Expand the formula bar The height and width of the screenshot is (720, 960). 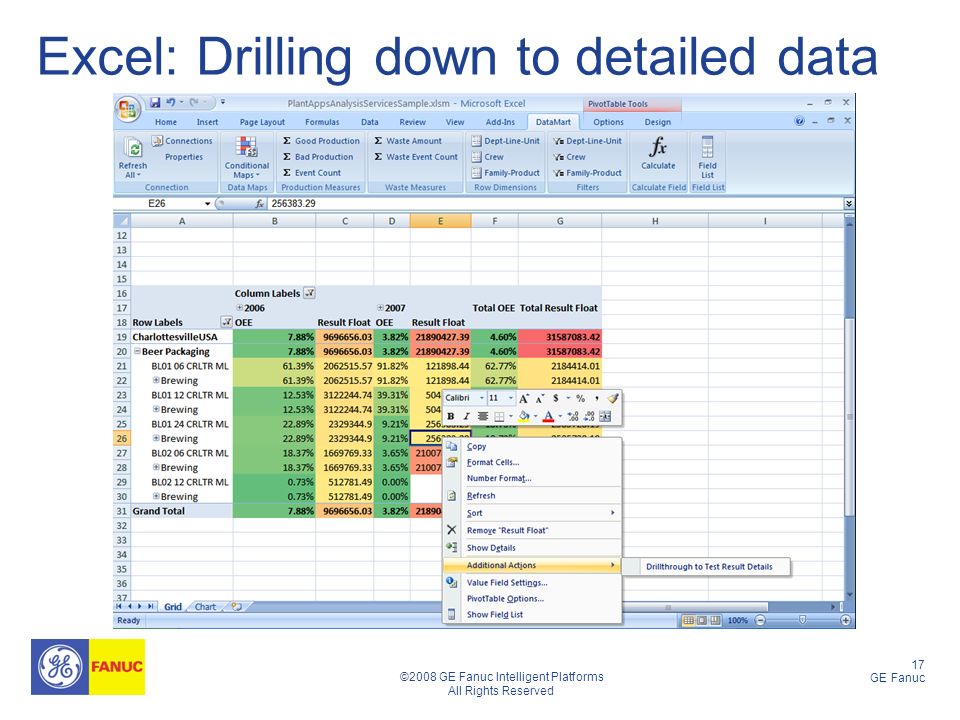click(849, 203)
